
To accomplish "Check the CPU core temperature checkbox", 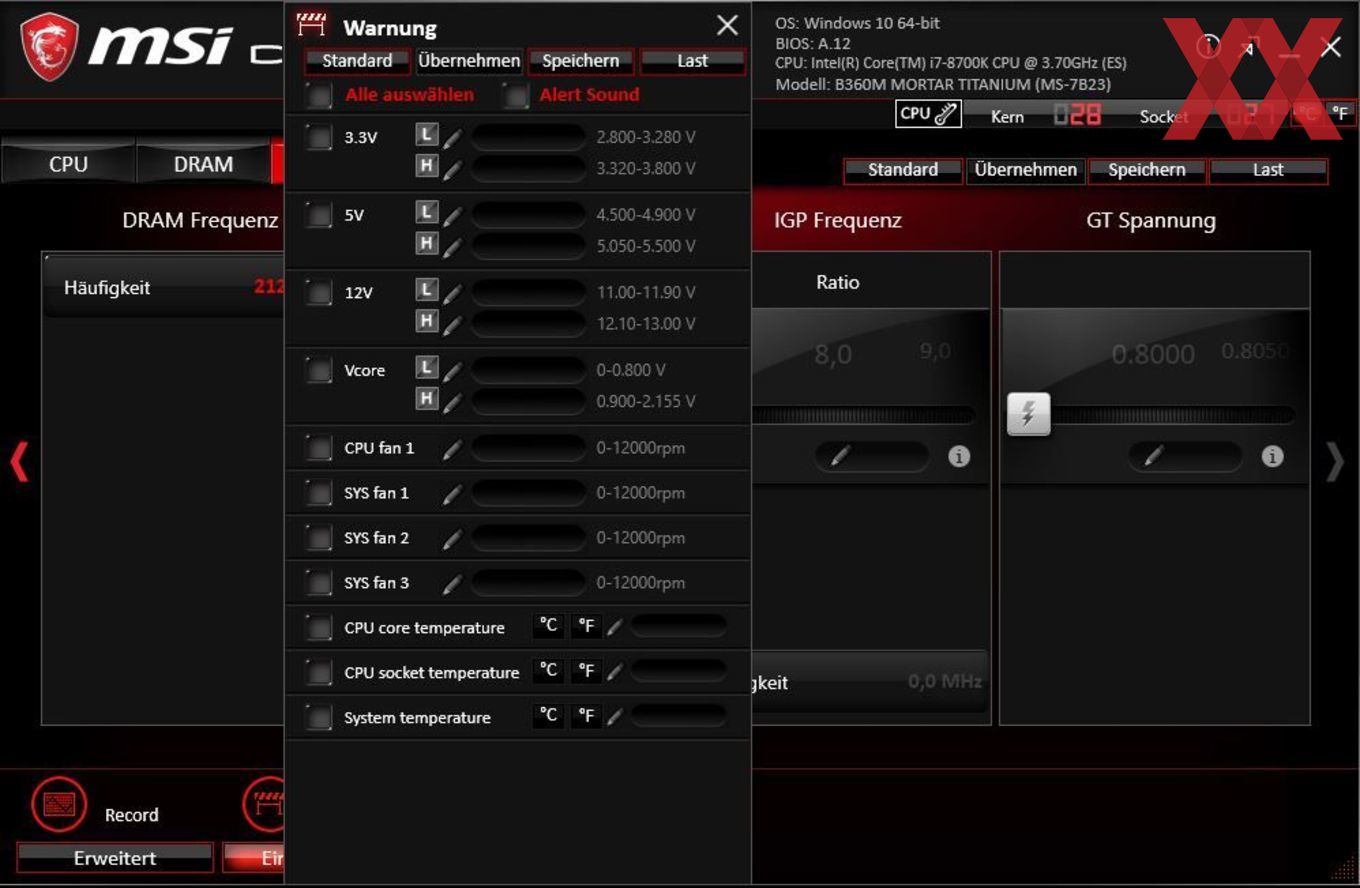I will click(x=319, y=628).
